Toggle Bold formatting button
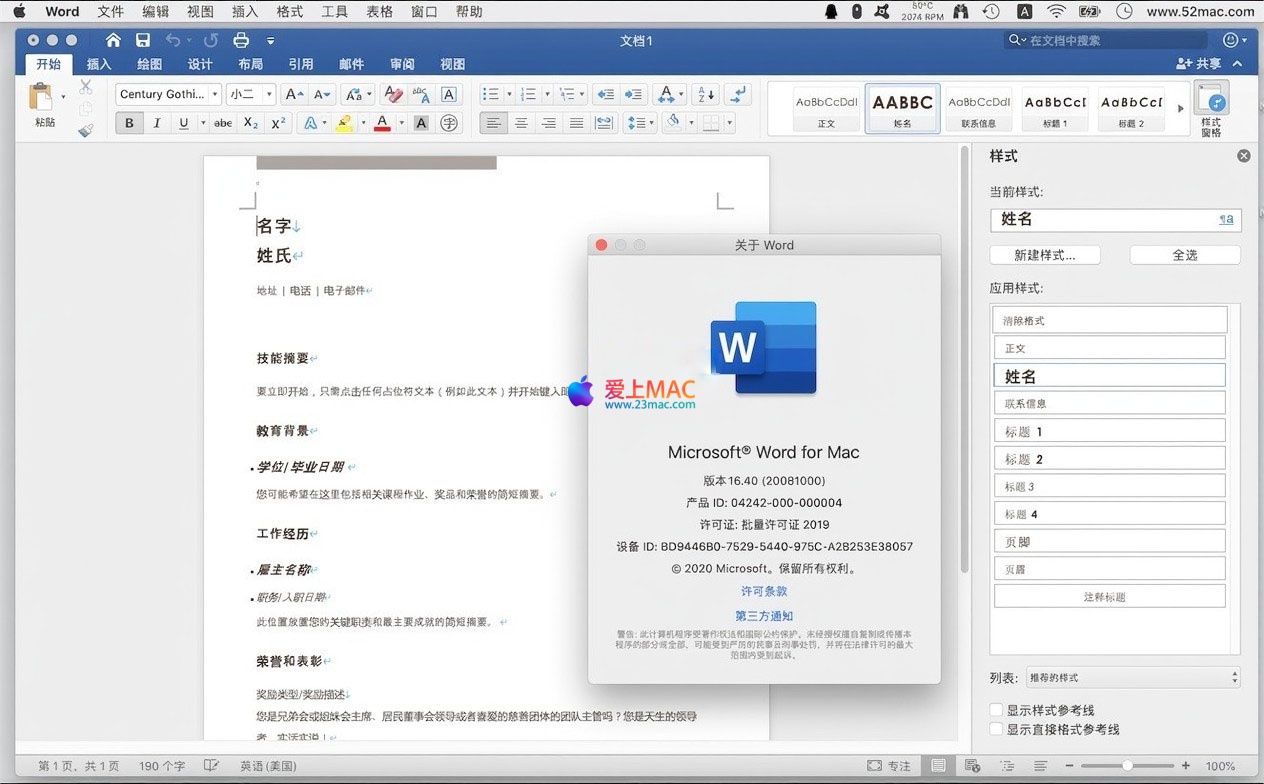The height and width of the screenshot is (784, 1264). coord(129,123)
